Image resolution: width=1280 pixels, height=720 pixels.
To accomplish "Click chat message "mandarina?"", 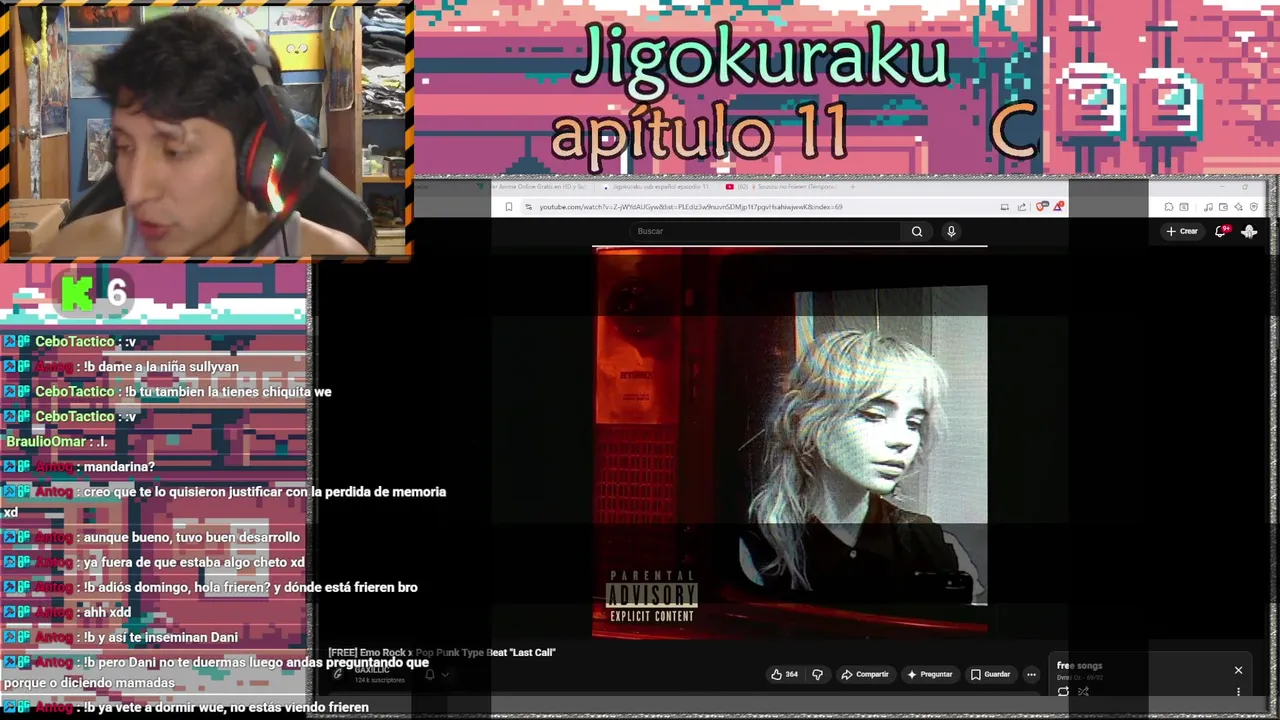I will point(119,467).
